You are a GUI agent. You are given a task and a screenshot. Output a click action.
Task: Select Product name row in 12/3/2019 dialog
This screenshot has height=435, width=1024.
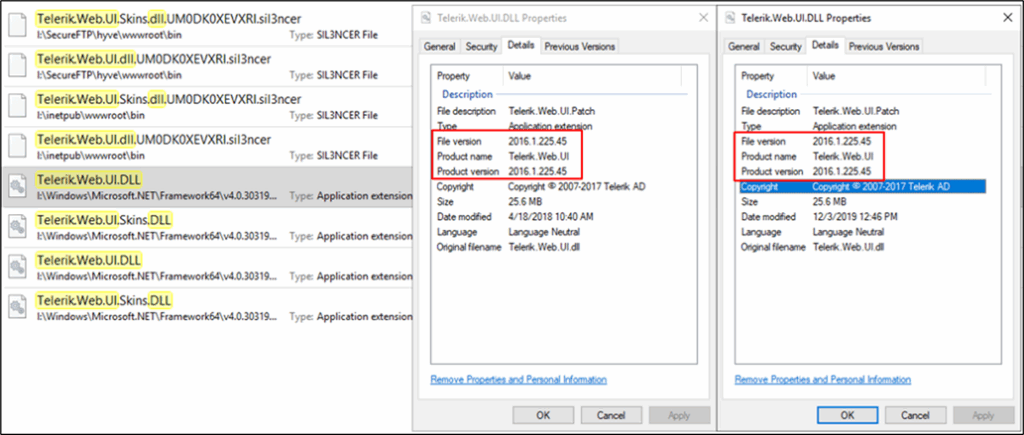[x=862, y=156]
